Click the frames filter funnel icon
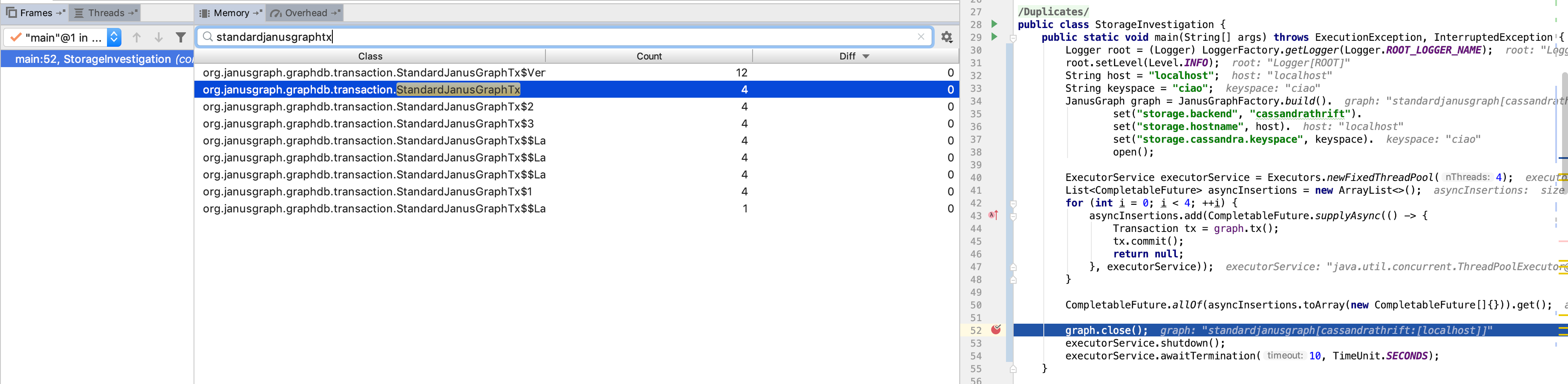The image size is (1568, 384). [181, 38]
